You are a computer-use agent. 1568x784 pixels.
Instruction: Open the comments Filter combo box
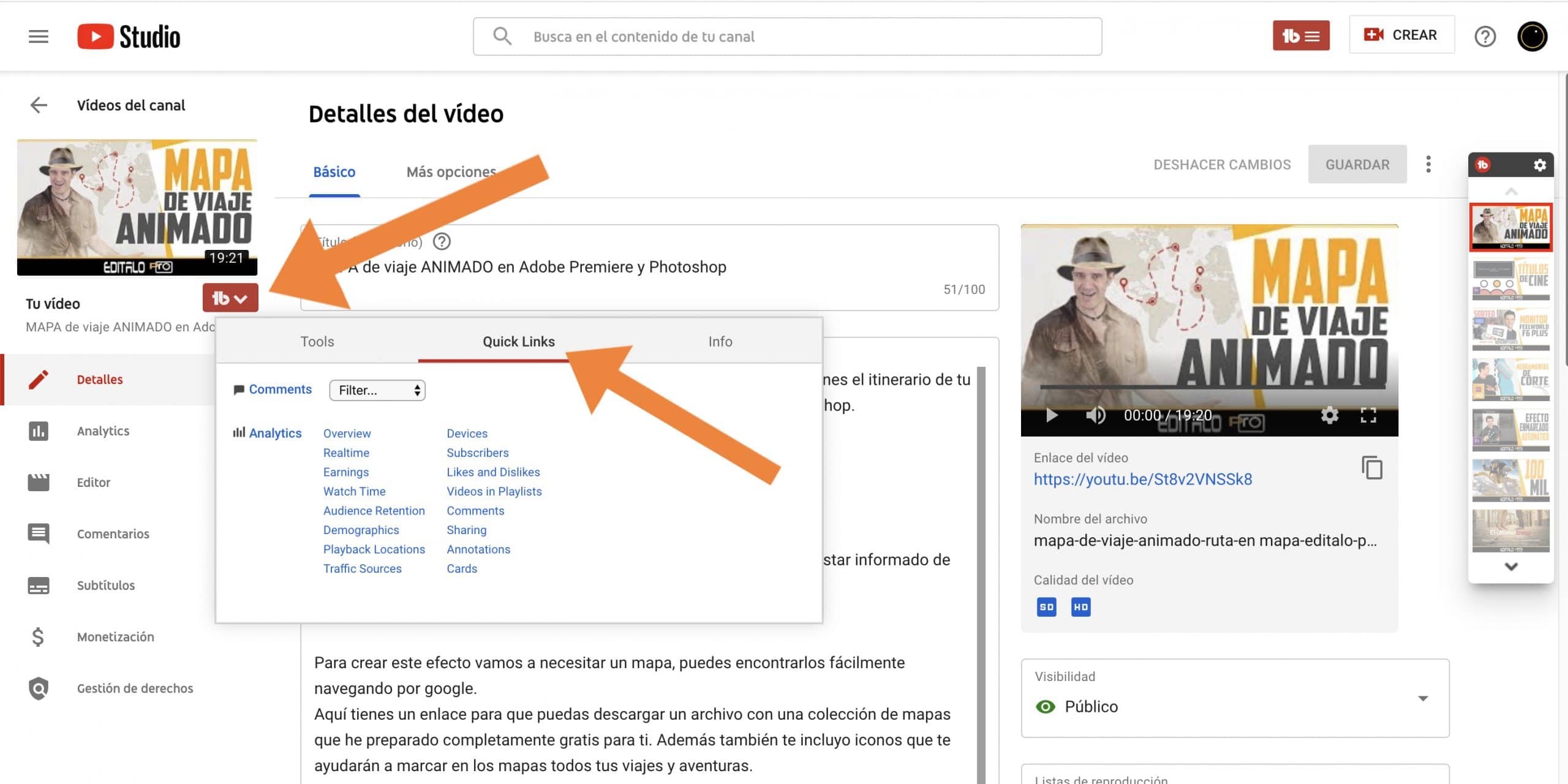(377, 390)
